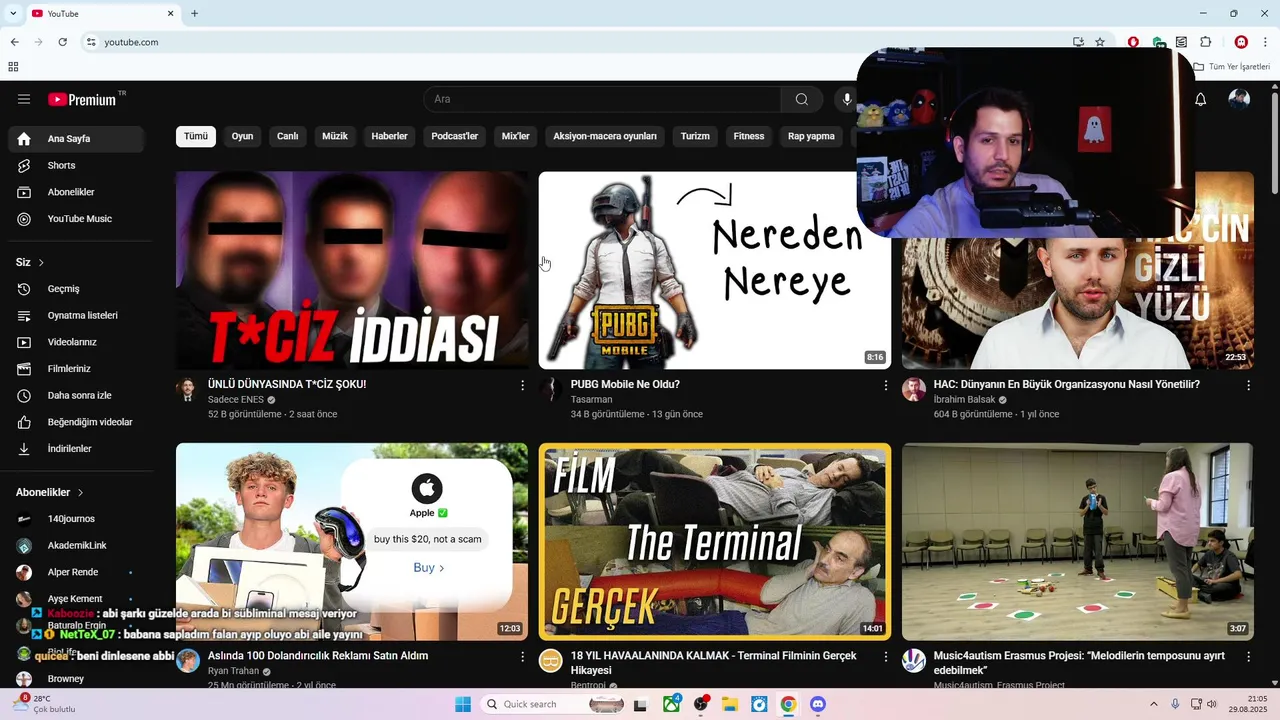Screen dimensions: 1280x720
Task: Open the YouTube account avatar menu
Action: click(1239, 99)
